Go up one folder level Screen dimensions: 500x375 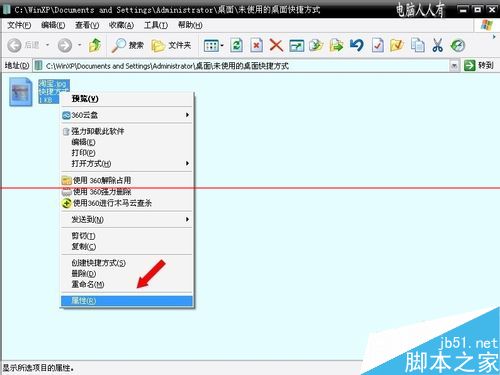point(95,45)
